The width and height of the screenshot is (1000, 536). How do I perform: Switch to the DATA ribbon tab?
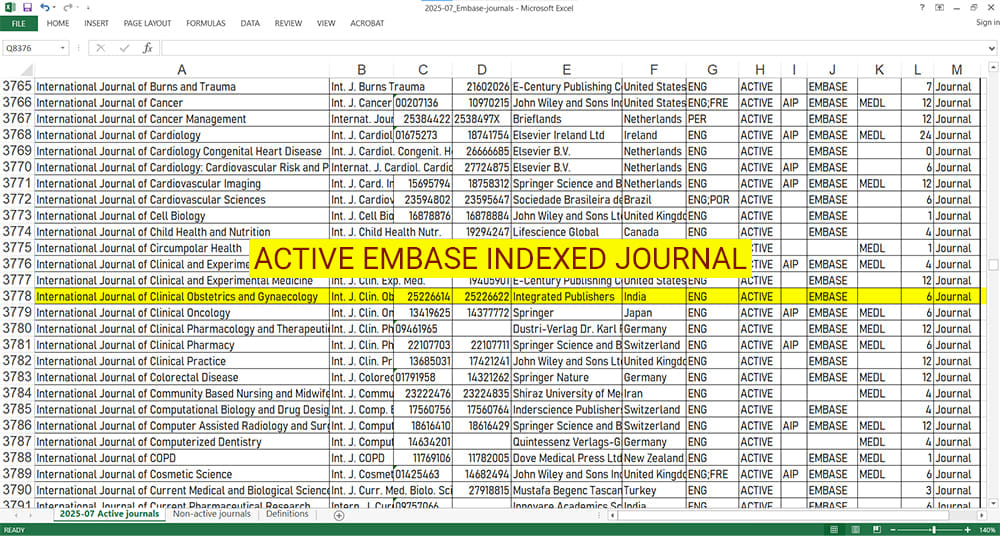[x=250, y=24]
